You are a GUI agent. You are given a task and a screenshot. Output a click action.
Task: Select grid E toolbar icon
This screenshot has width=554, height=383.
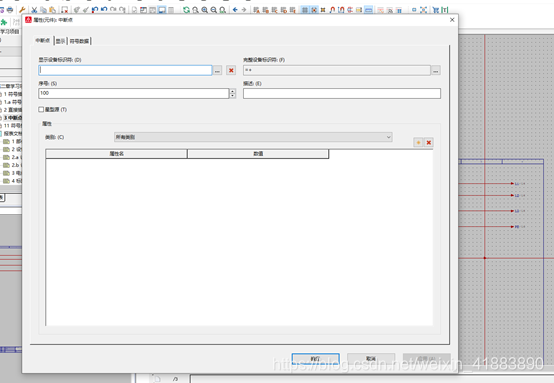[293, 10]
